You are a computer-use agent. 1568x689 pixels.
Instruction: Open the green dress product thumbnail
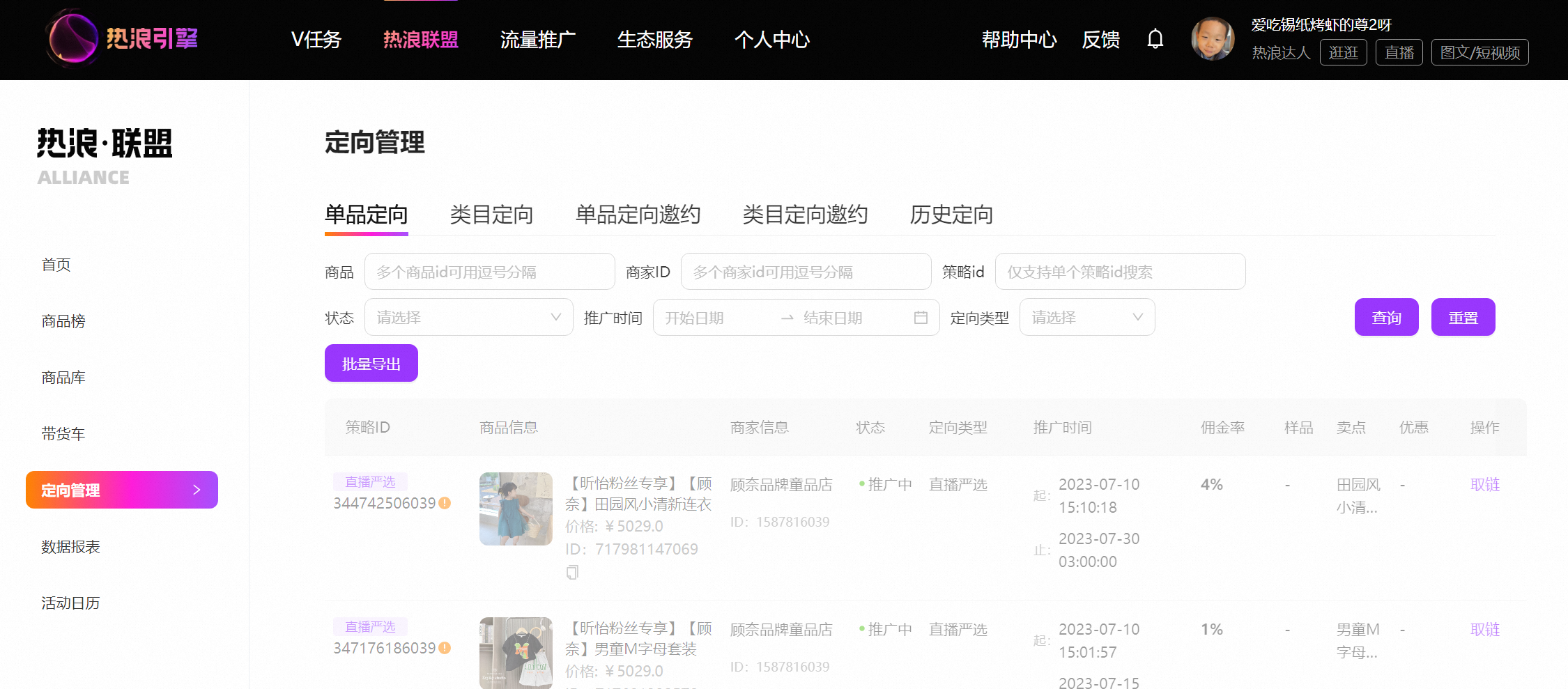516,509
